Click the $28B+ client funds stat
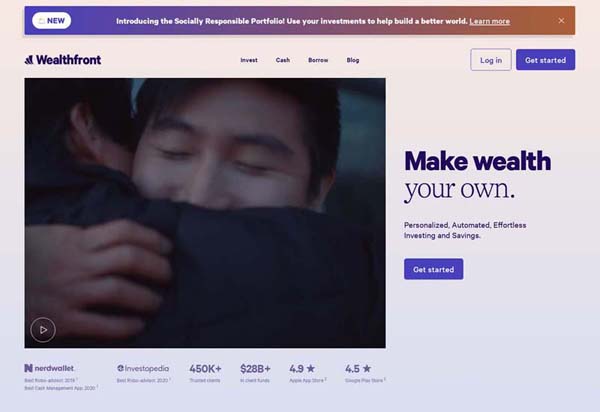This screenshot has width=600, height=412. (x=254, y=368)
